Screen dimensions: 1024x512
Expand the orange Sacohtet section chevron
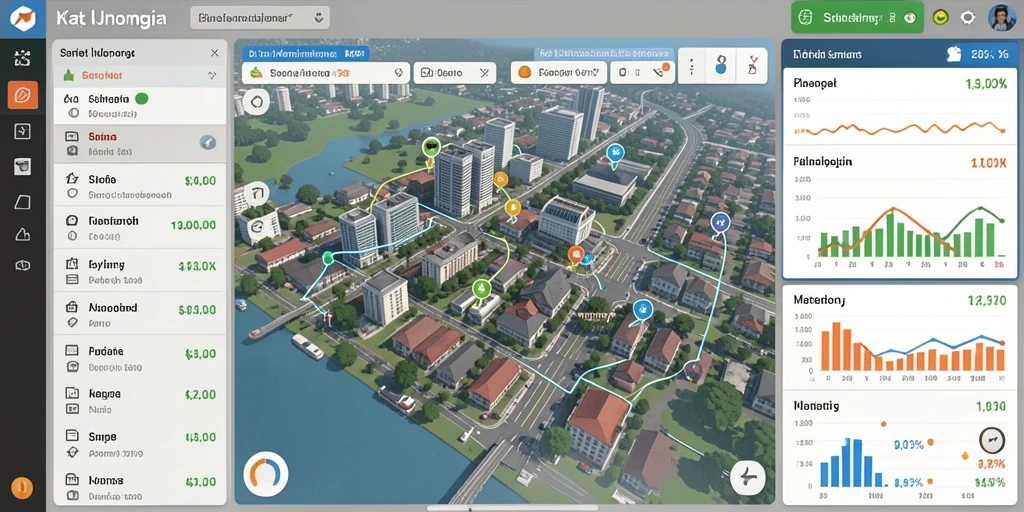(x=212, y=76)
